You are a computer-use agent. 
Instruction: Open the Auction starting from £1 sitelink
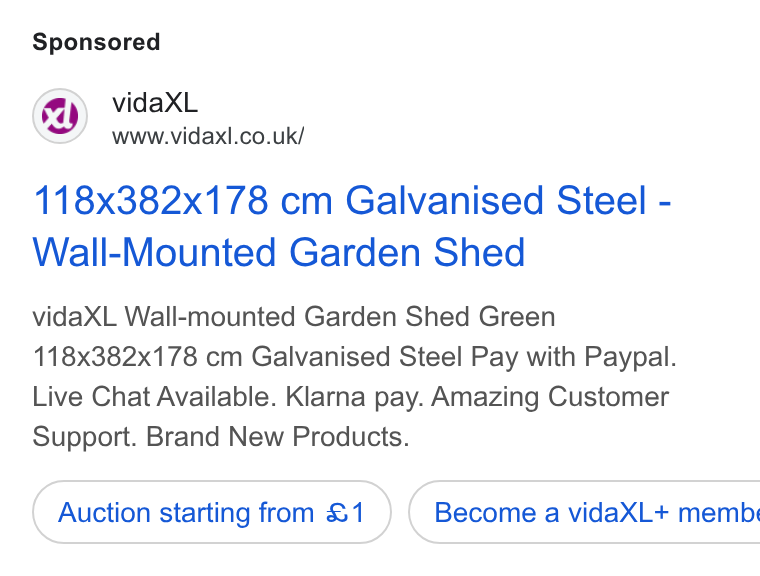tap(212, 512)
